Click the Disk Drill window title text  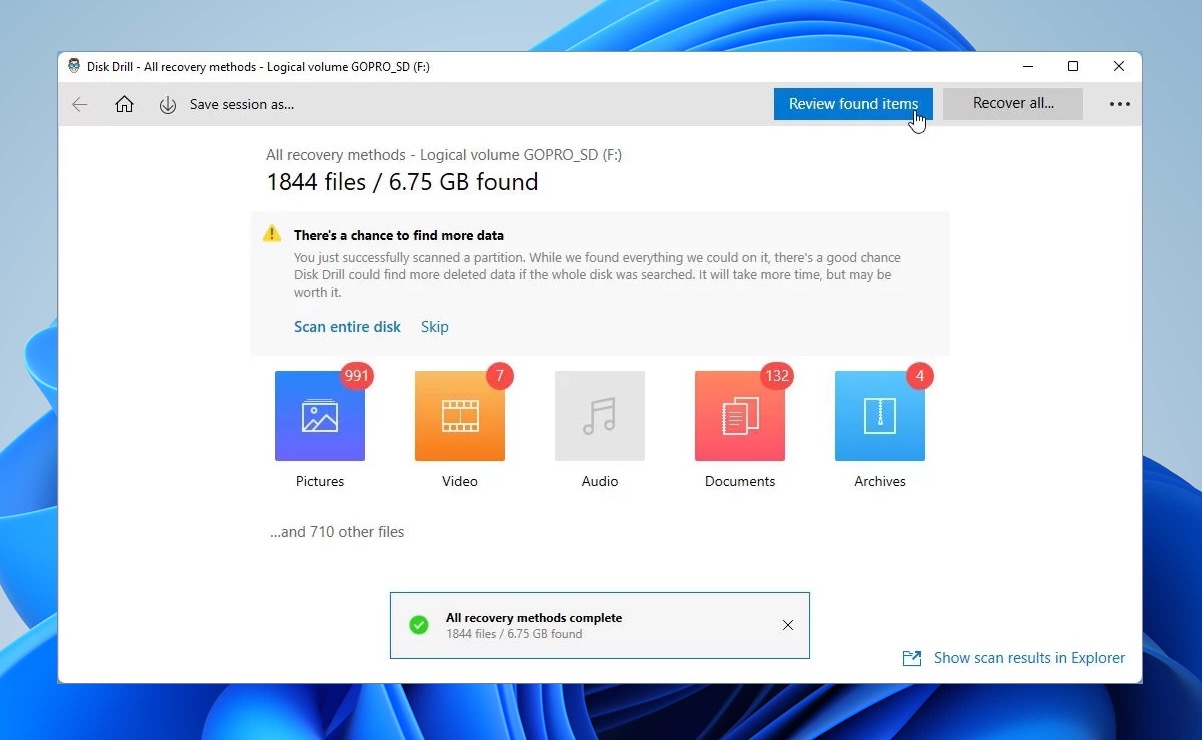pyautogui.click(x=258, y=67)
